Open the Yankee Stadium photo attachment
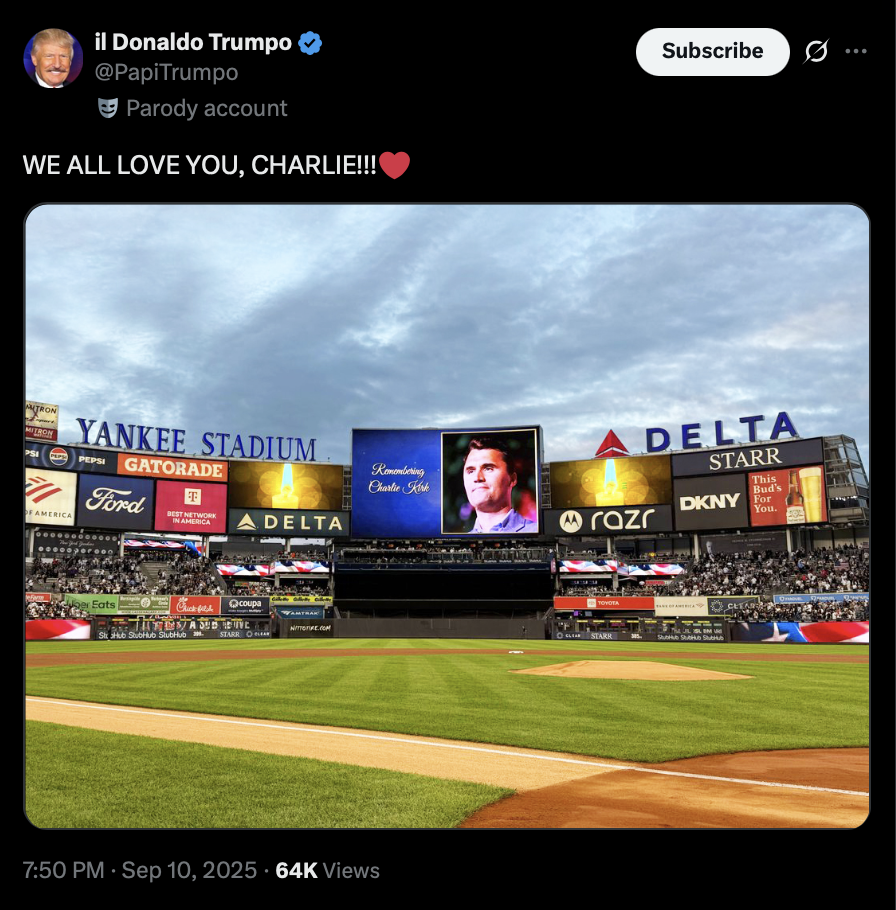The width and height of the screenshot is (896, 910). coord(447,516)
